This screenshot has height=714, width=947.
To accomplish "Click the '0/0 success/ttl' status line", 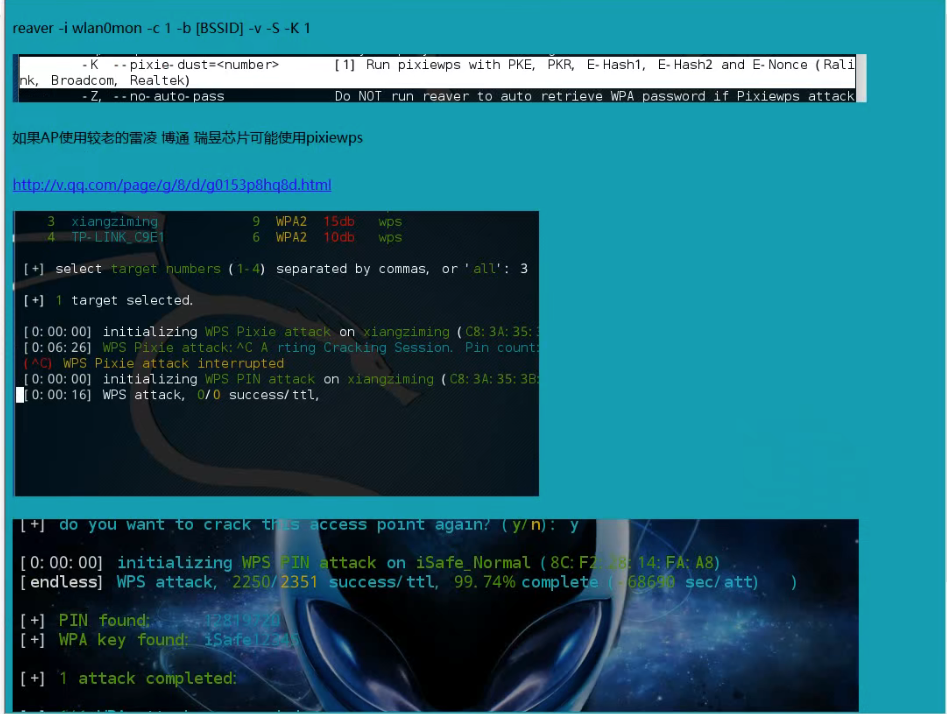I will [171, 394].
